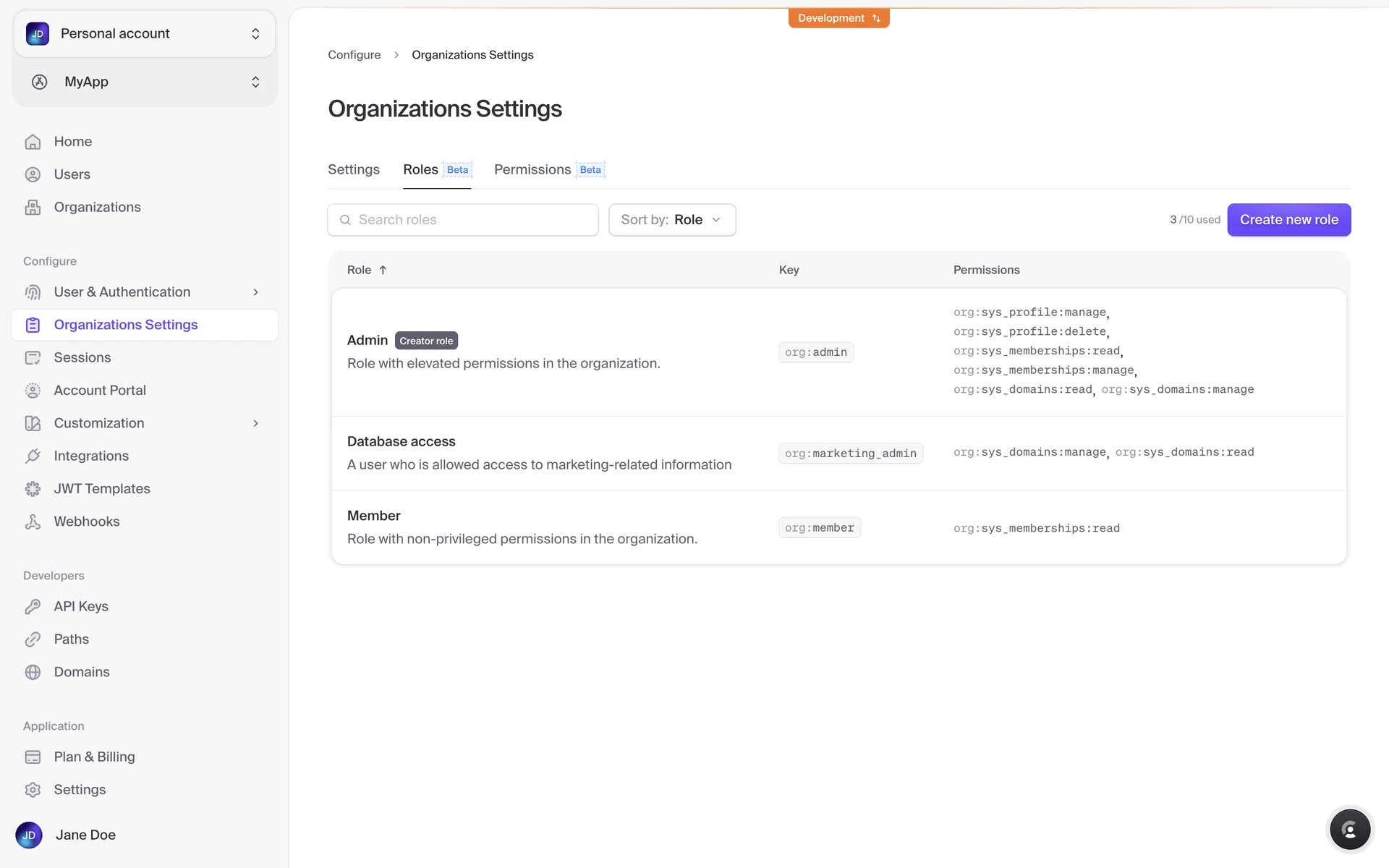Screen dimensions: 1389x868
Task: Open the Sort by Role dropdown
Action: (x=671, y=220)
